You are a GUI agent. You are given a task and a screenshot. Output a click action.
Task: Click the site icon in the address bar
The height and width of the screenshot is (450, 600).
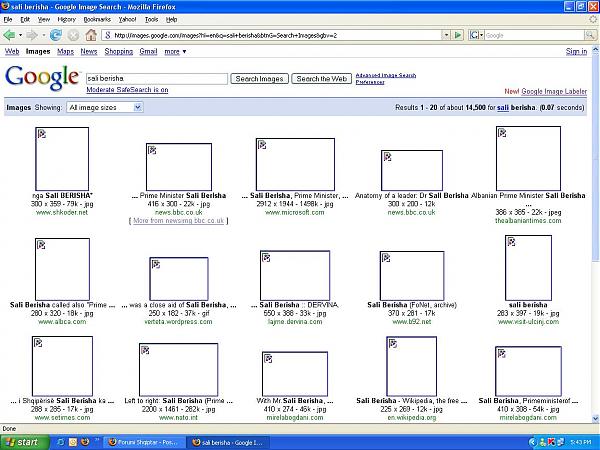[x=108, y=35]
